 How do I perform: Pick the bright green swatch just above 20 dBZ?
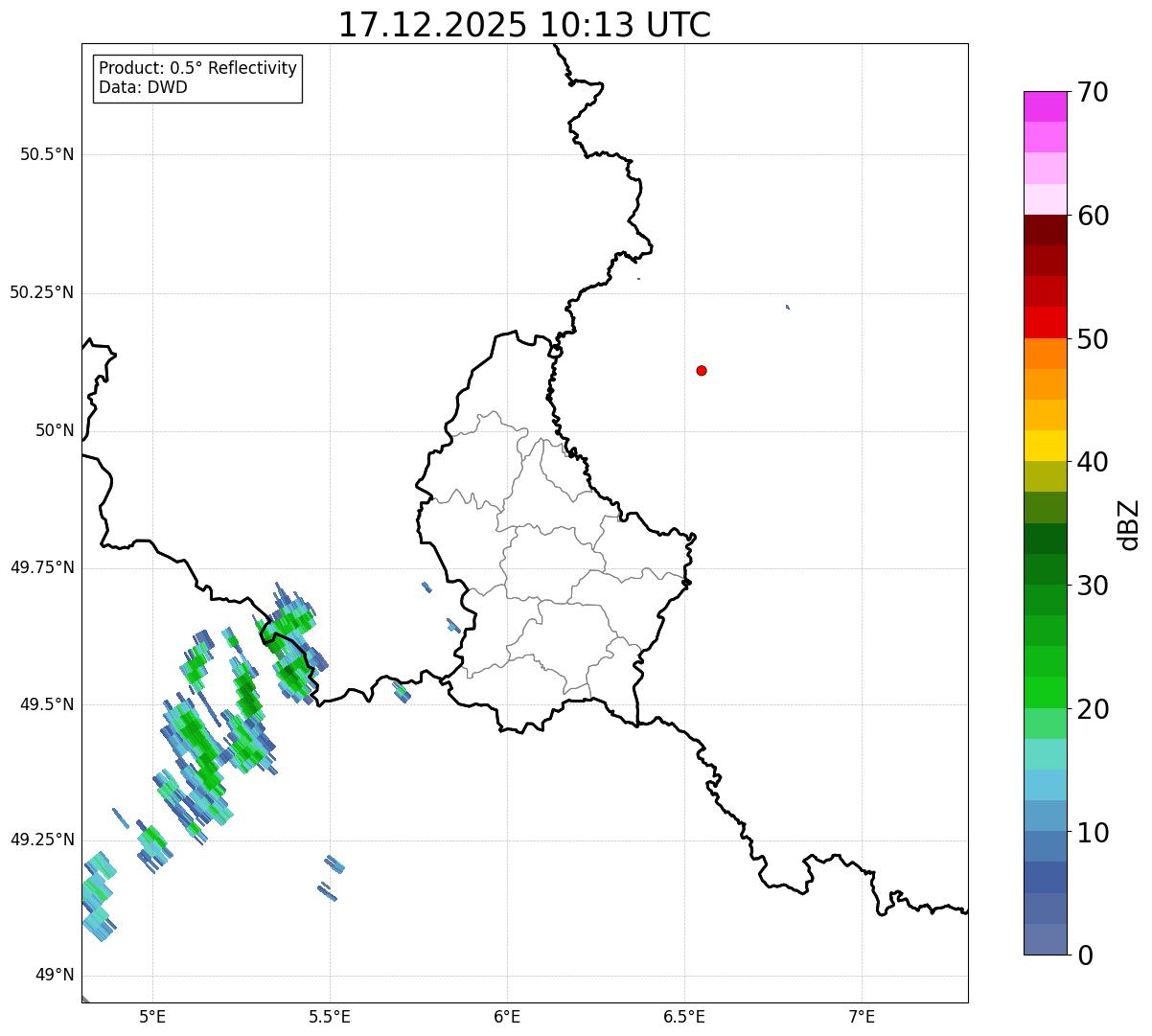pos(1045,692)
